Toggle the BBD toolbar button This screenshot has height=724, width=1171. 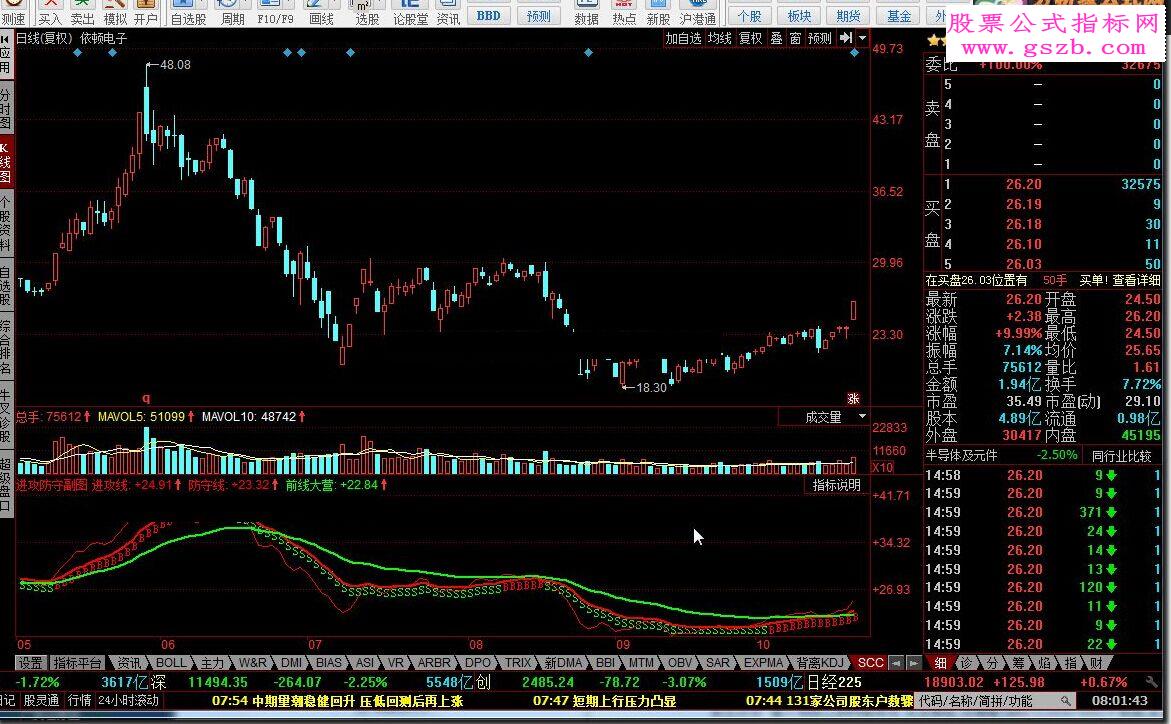488,15
